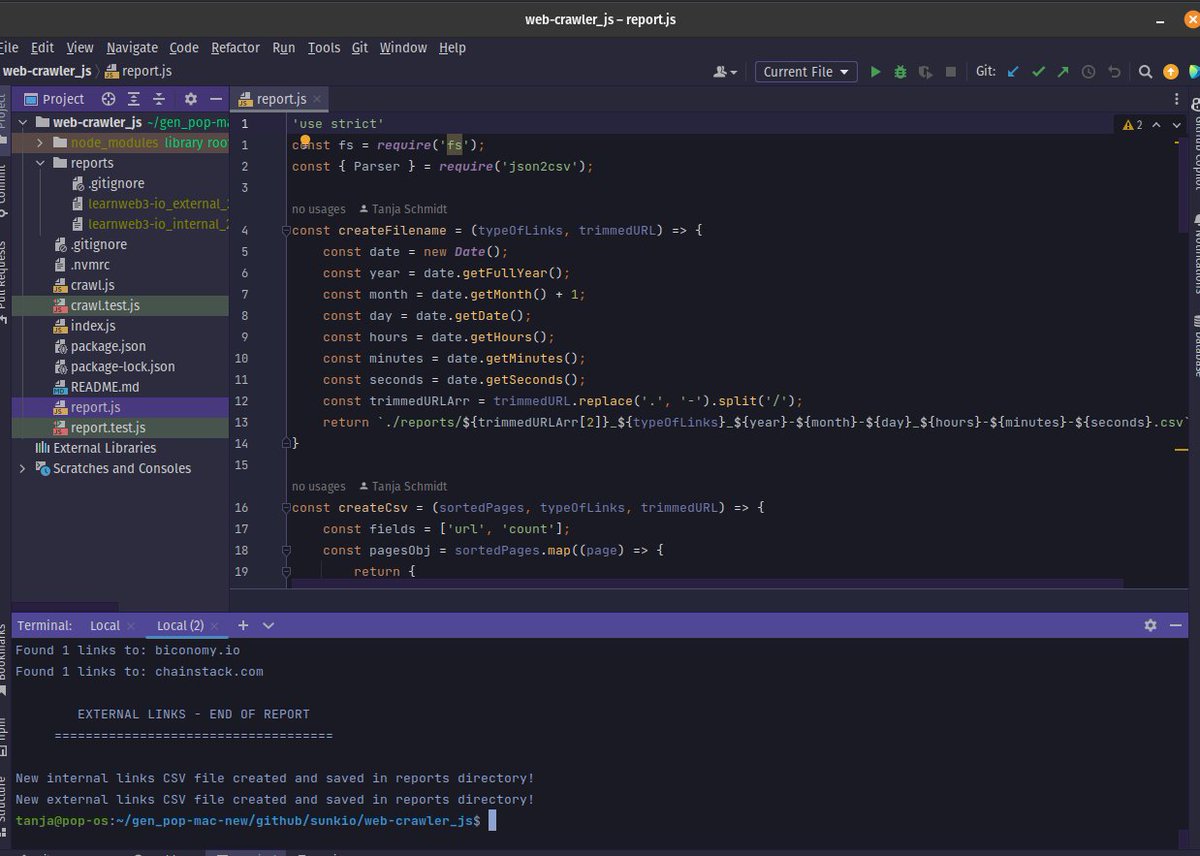The image size is (1200, 856).
Task: Switch to Local terminal tab
Action: tap(105, 625)
